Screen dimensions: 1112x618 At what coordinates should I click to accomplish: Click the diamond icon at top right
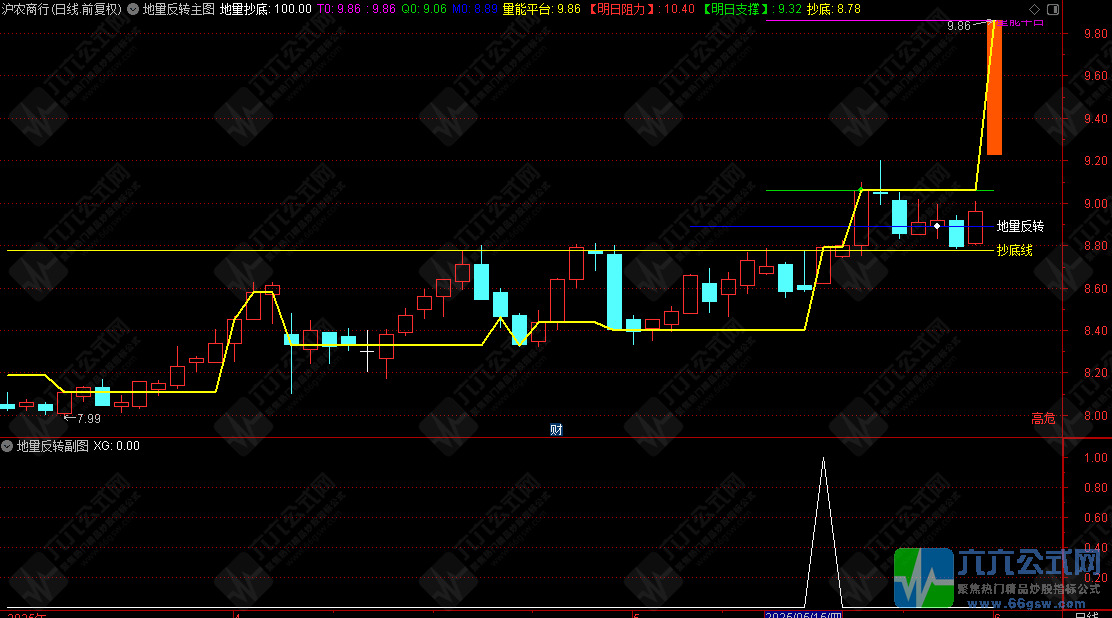tap(1034, 9)
